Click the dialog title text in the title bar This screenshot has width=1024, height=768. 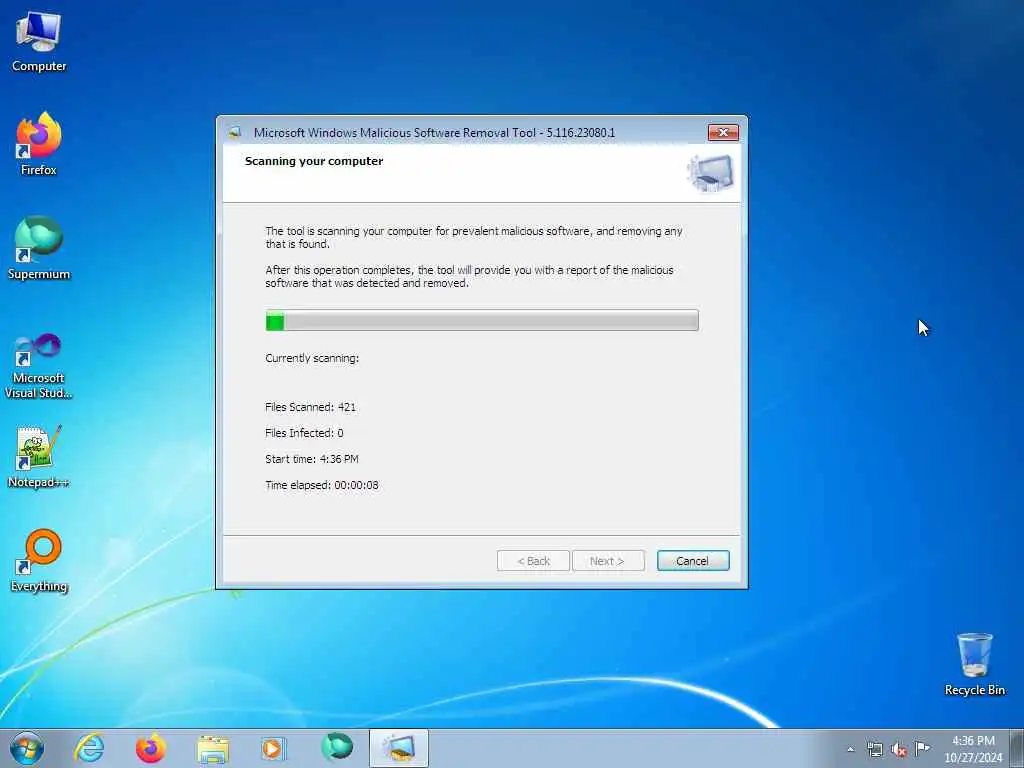(x=434, y=133)
